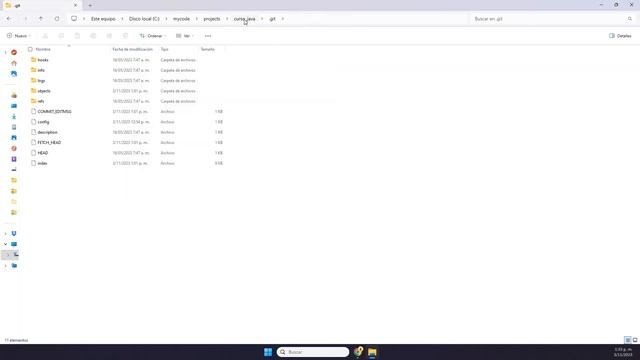Click the greyed-out Cut scissors icon
Screen dimensions: 640x360
point(45,36)
